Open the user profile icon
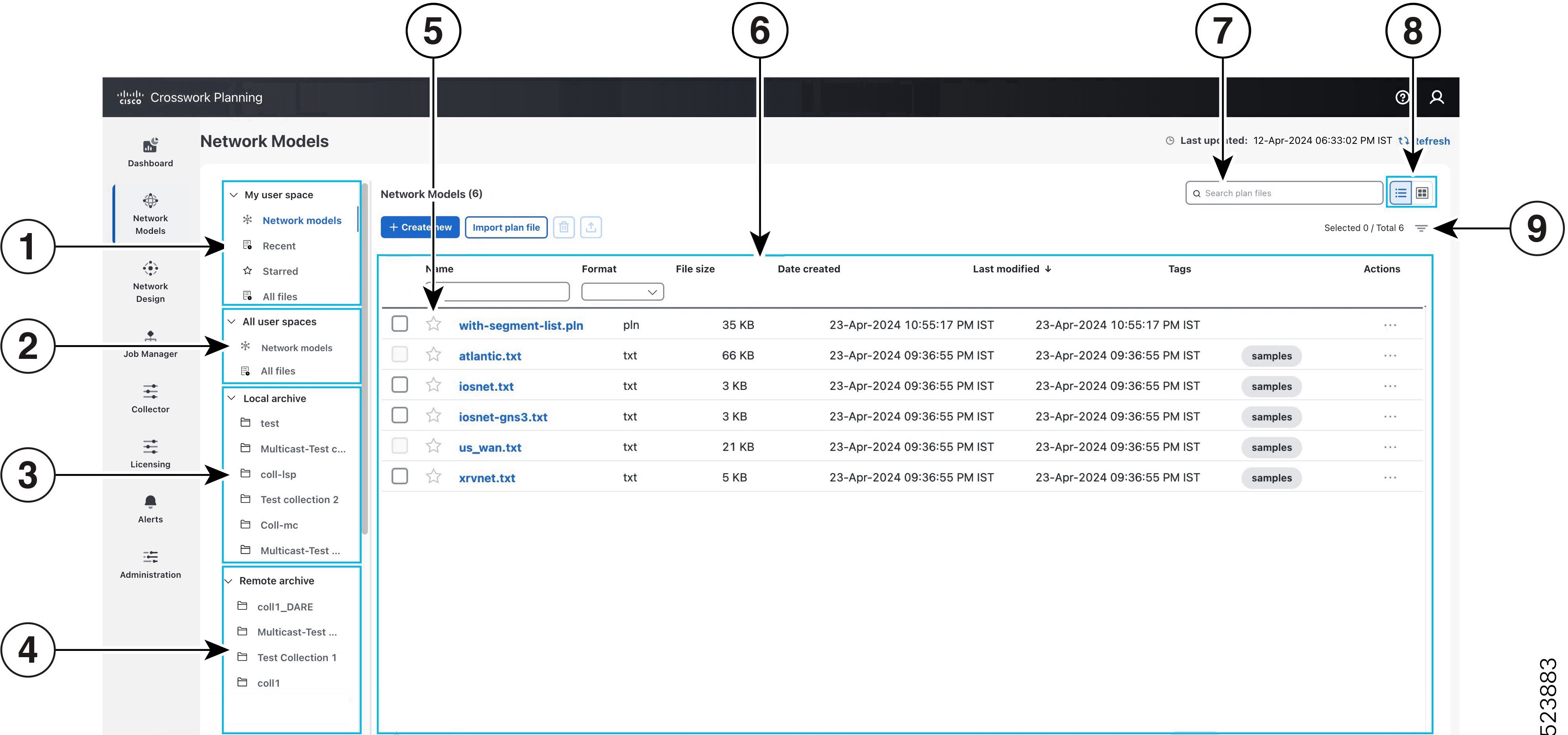The width and height of the screenshot is (1568, 735). click(x=1437, y=97)
